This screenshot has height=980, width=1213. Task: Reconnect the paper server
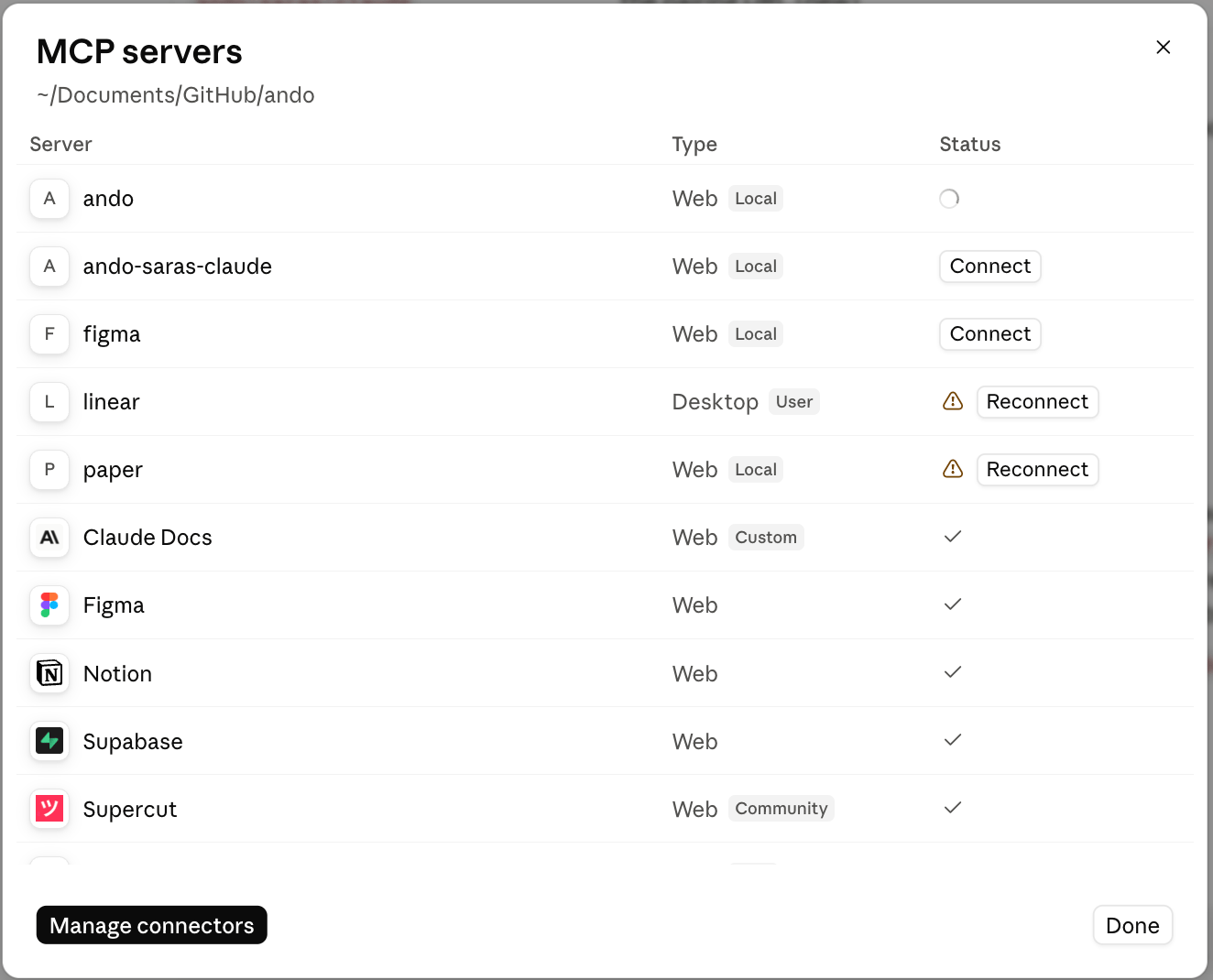[x=1037, y=470]
